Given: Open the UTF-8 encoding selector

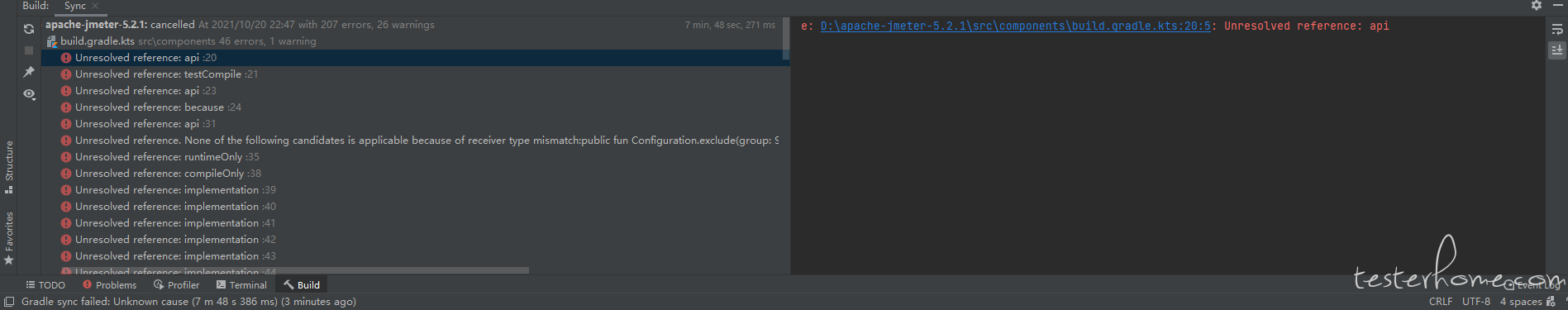Looking at the screenshot, I should pos(1476,302).
